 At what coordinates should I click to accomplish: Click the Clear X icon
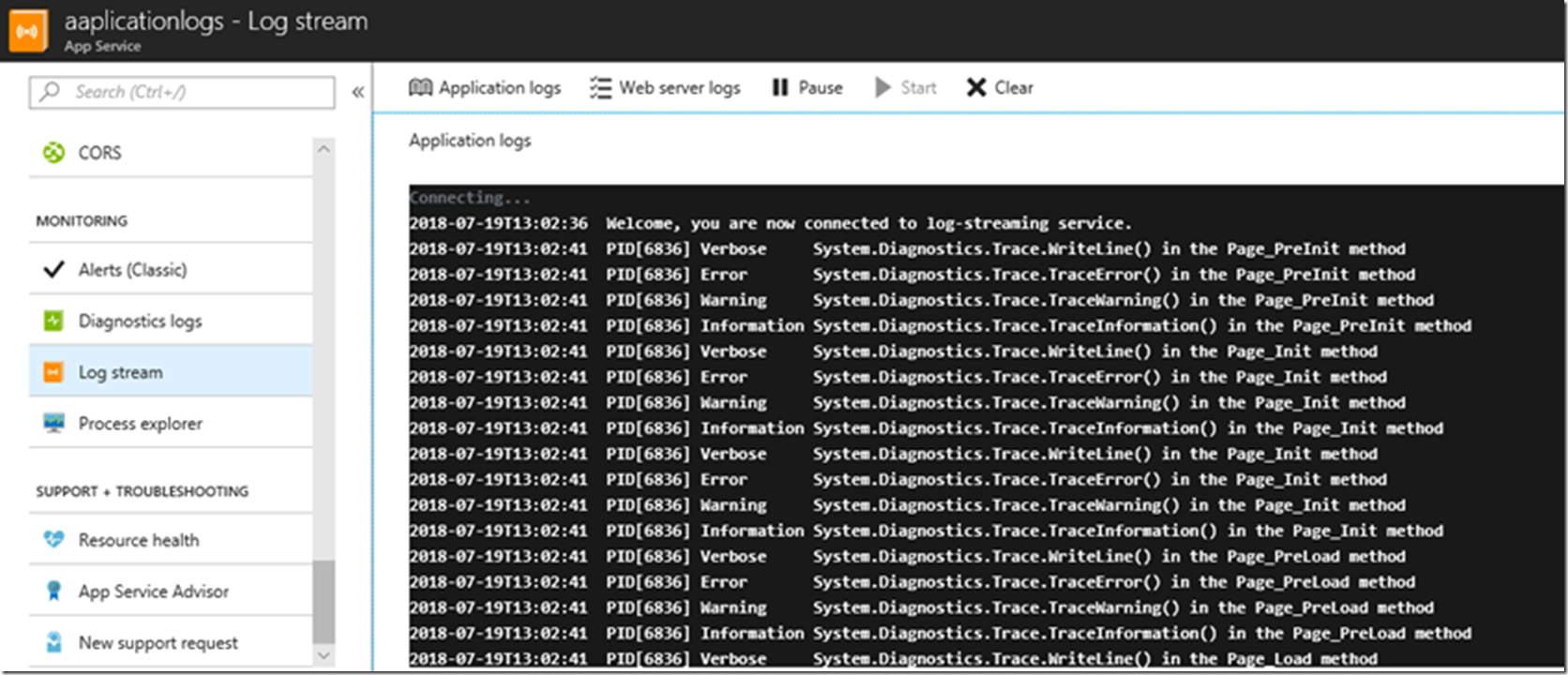pos(976,87)
